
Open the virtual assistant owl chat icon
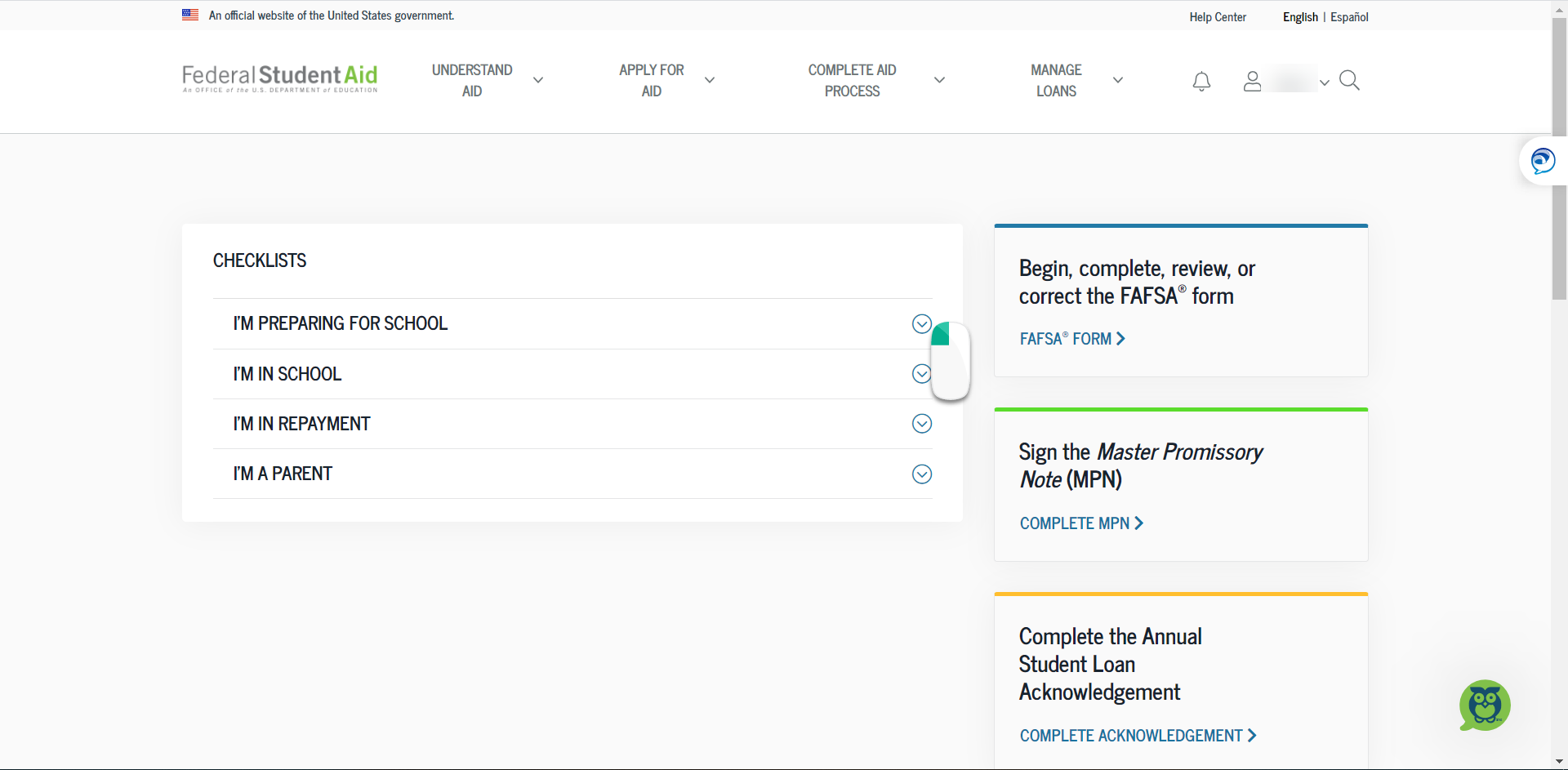(x=1485, y=705)
